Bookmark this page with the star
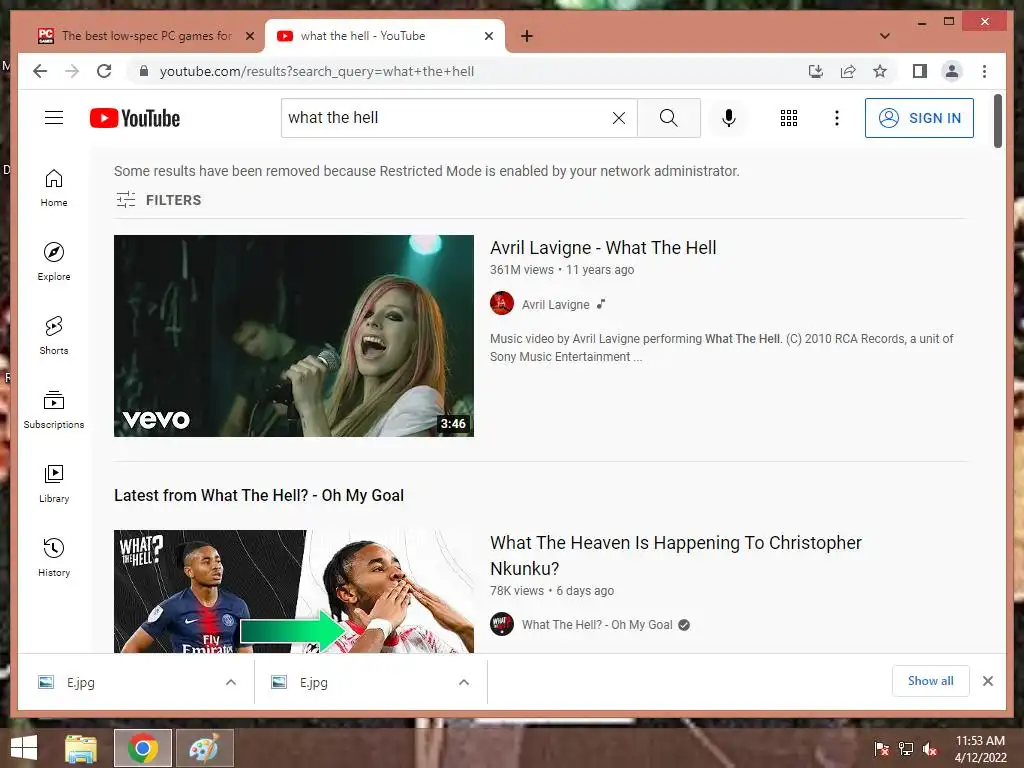The width and height of the screenshot is (1024, 768). [x=880, y=71]
